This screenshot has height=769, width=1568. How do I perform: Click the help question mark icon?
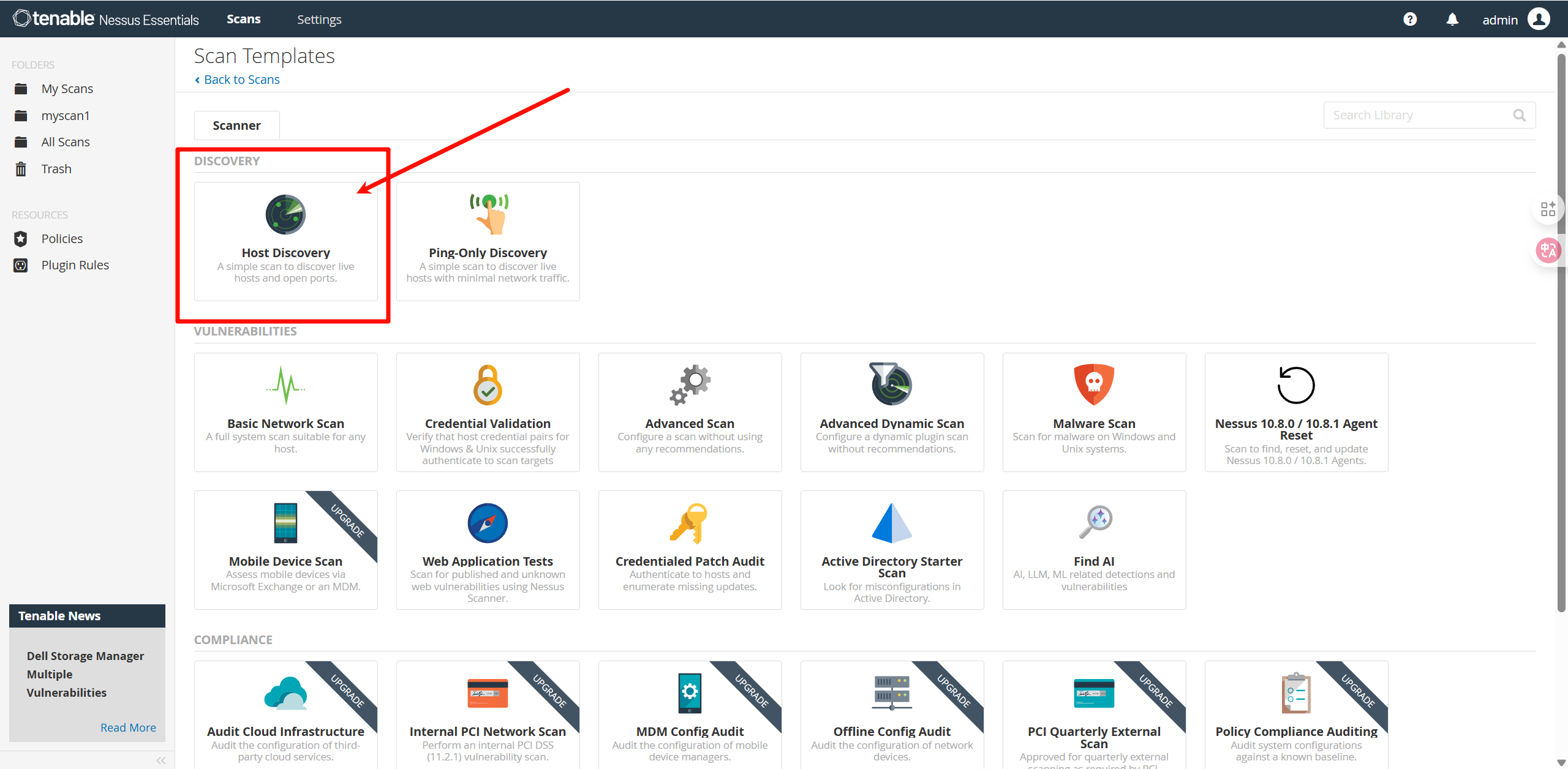(x=1410, y=20)
